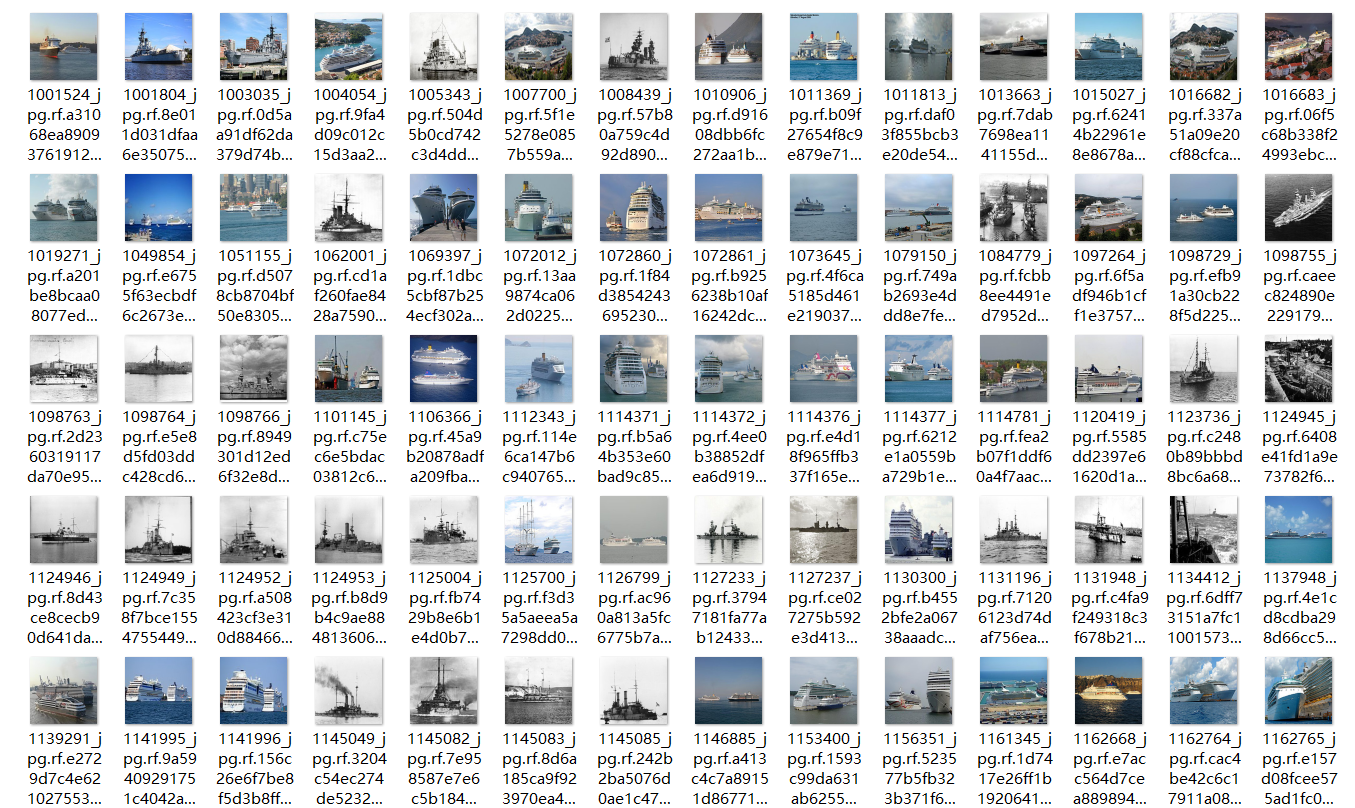Click the file name starting 1019271_jpg

tap(64, 286)
